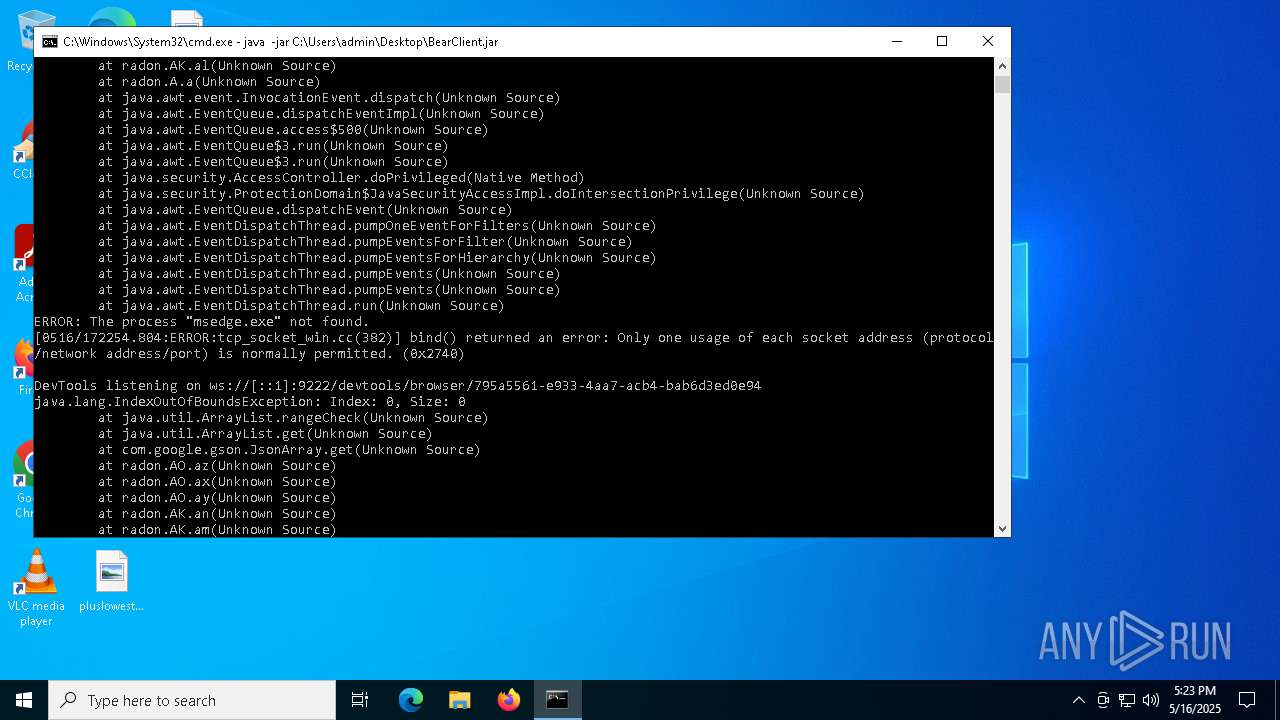Close the cmd.exe window
Screen dimensions: 1280x720
(x=988, y=41)
